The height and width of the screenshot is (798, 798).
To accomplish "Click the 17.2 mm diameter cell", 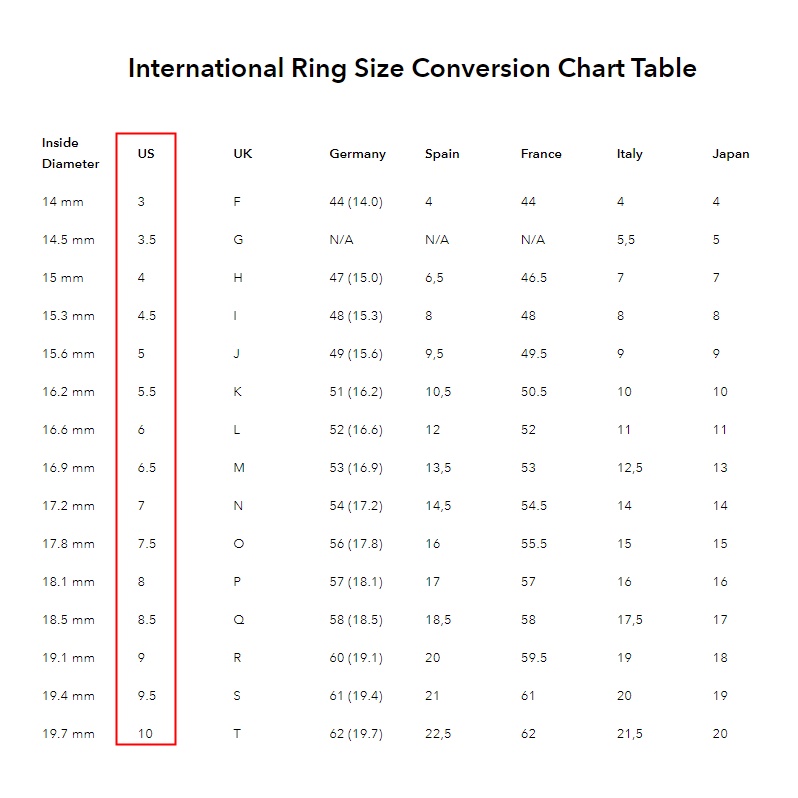I will pos(68,506).
